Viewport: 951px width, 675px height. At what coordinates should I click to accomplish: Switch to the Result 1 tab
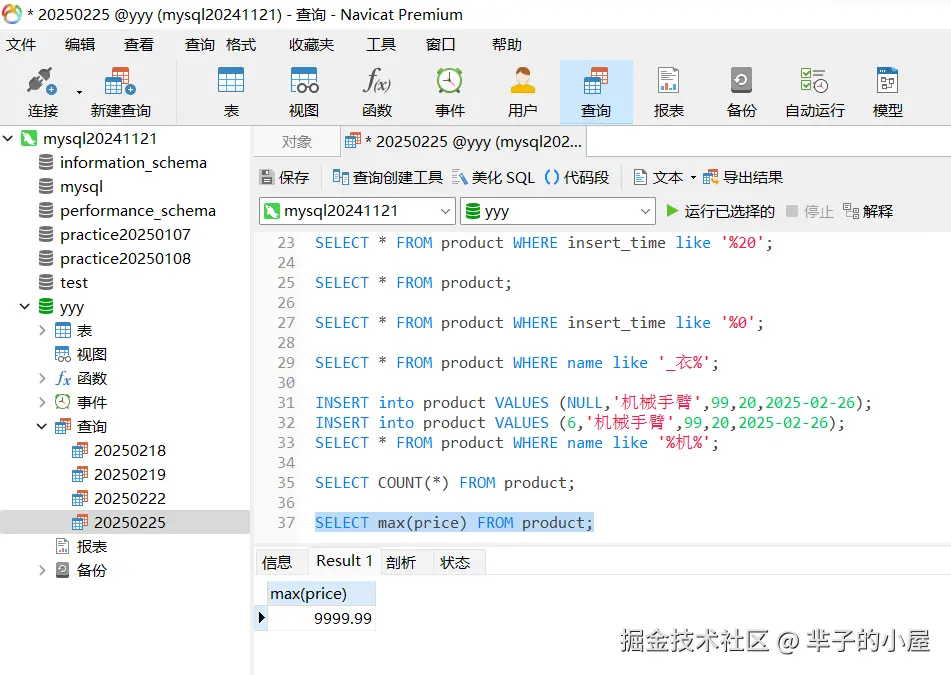[344, 561]
